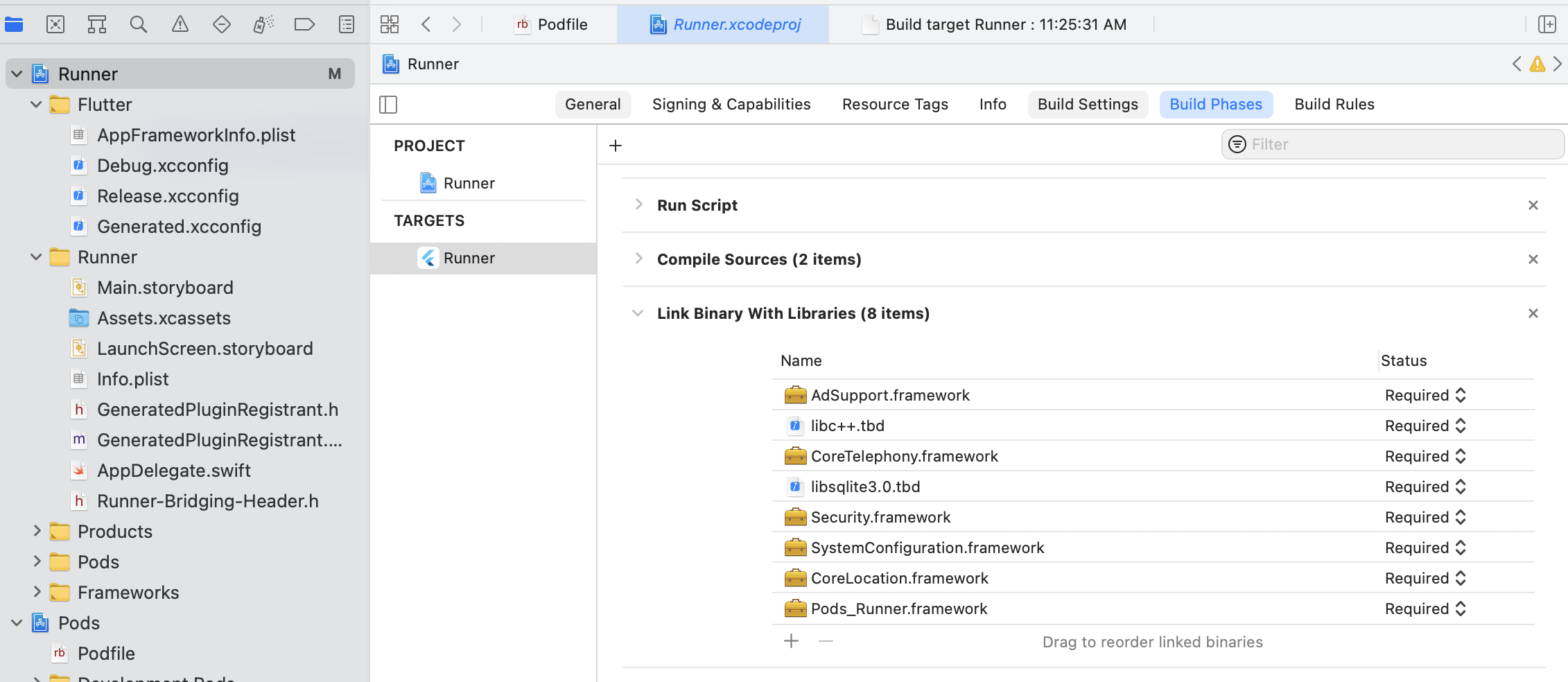Image resolution: width=1568 pixels, height=682 pixels.
Task: Switch to Resource Tags tab
Action: 895,105
